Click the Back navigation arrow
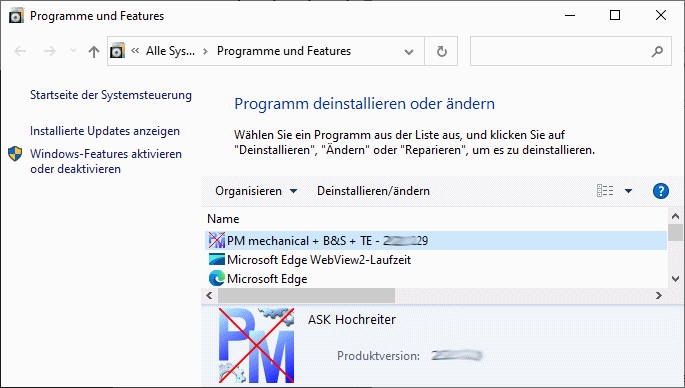The width and height of the screenshot is (685, 388). point(20,52)
